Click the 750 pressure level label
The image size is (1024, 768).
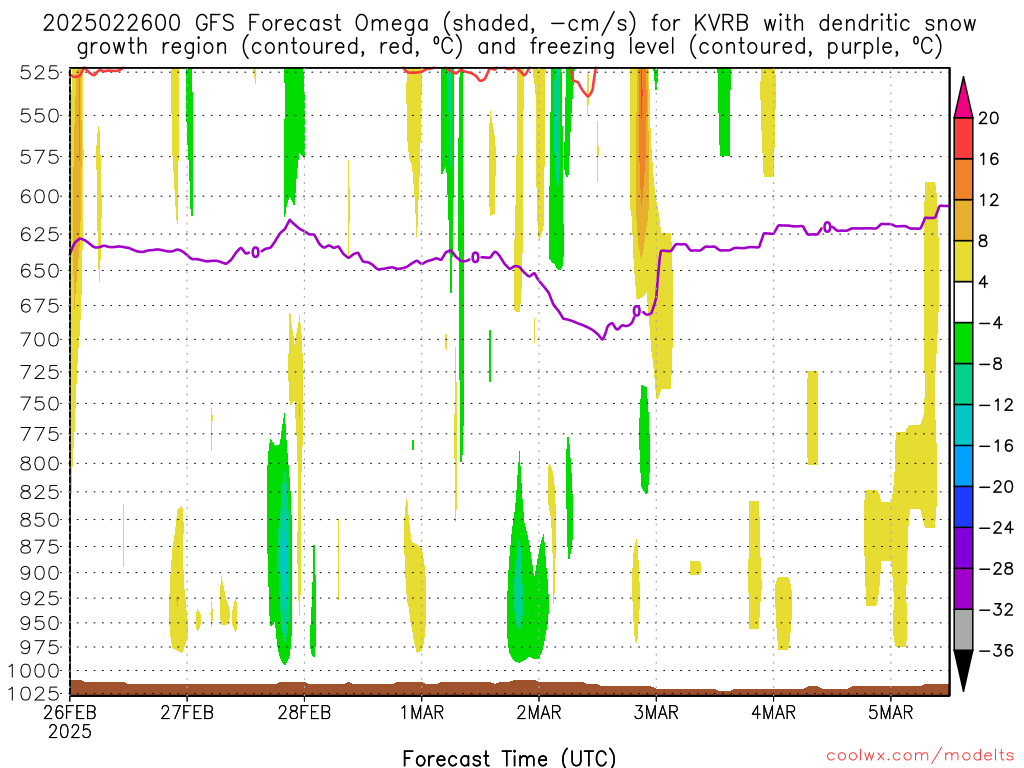(40, 403)
